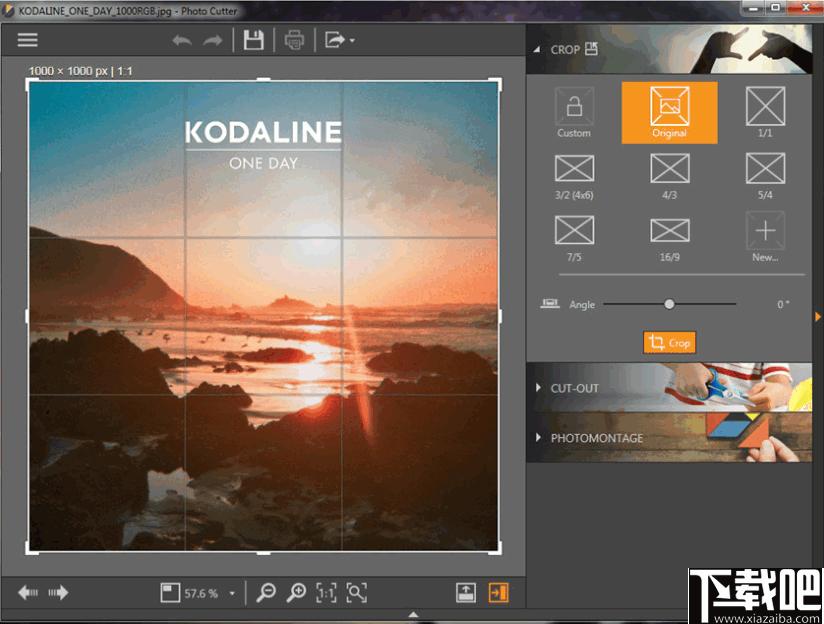Click the upload panel icon in bottom bar
Screen dimensions: 824x624
(x=466, y=592)
